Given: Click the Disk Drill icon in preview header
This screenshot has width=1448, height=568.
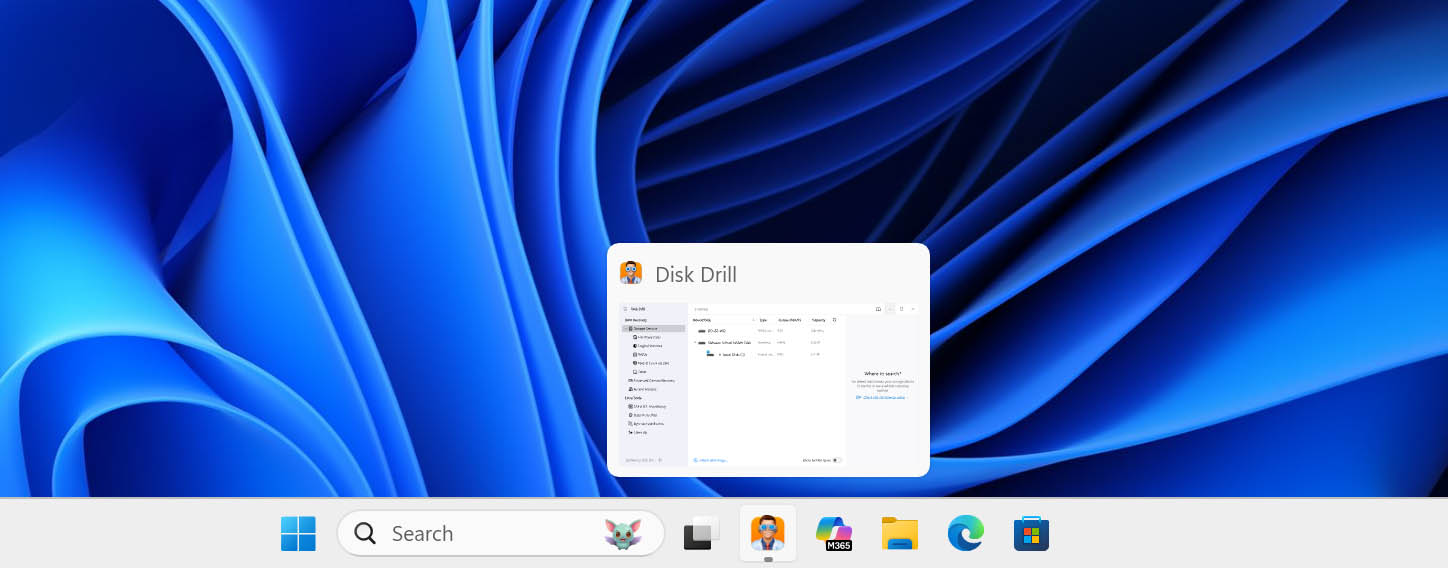Looking at the screenshot, I should coord(631,273).
